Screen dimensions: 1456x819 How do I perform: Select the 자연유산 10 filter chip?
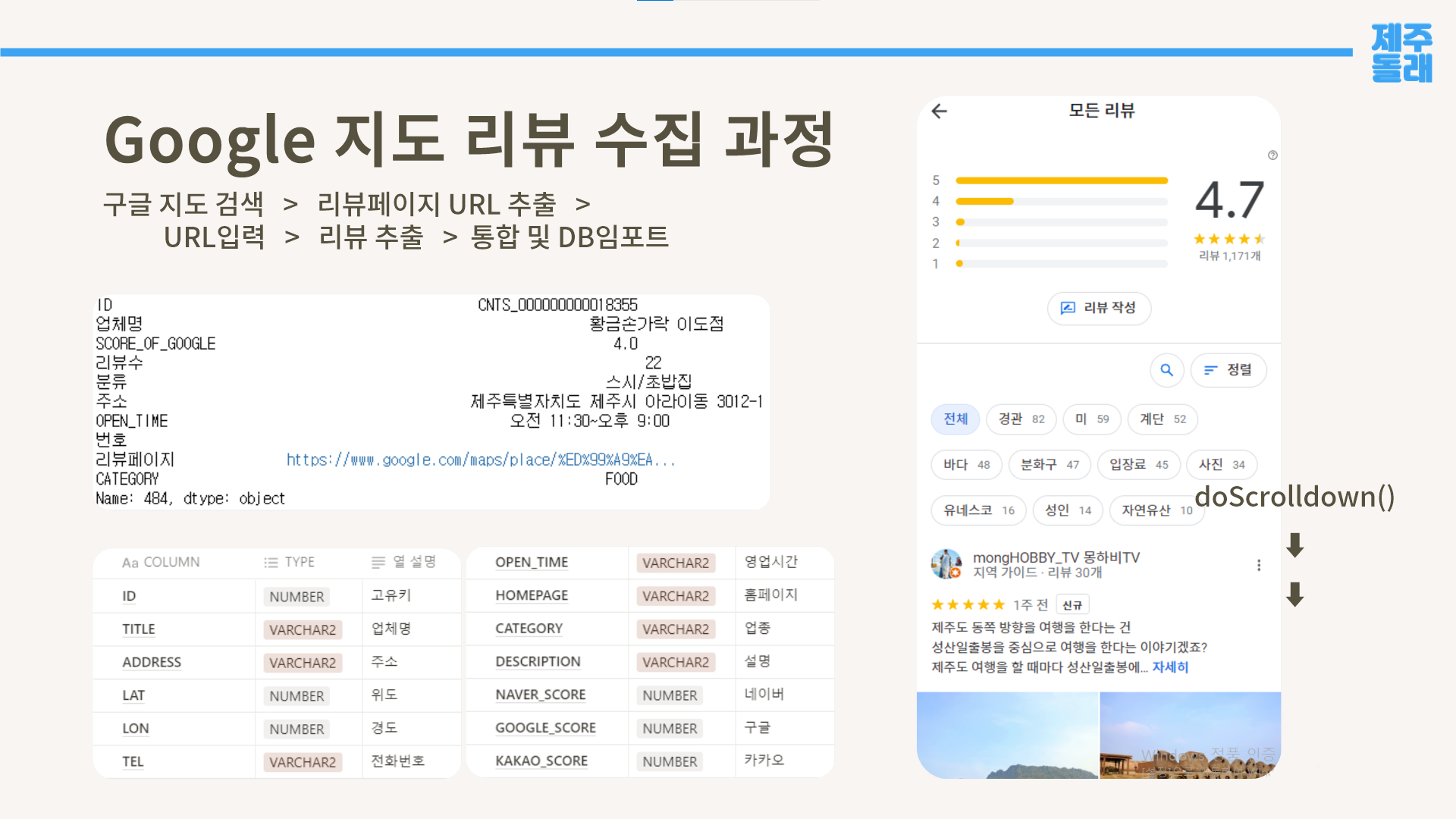pos(1157,510)
